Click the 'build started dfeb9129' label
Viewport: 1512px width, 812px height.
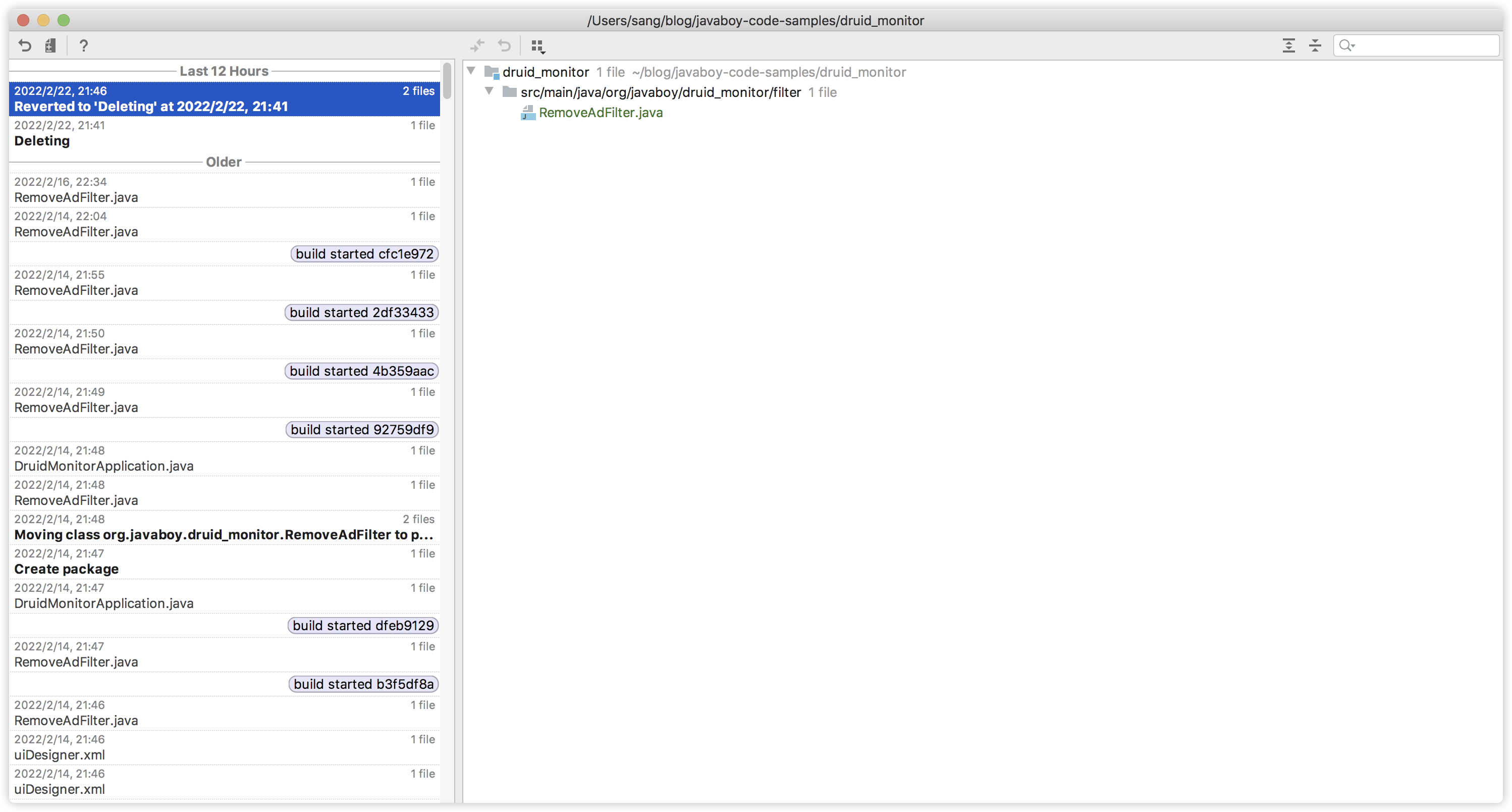[363, 625]
